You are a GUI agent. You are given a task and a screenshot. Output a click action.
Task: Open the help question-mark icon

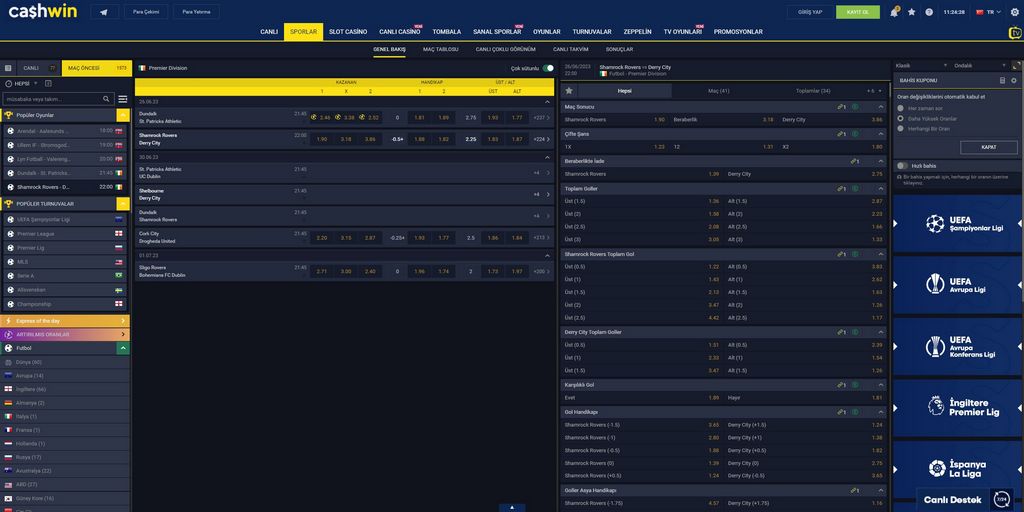pyautogui.click(x=929, y=12)
